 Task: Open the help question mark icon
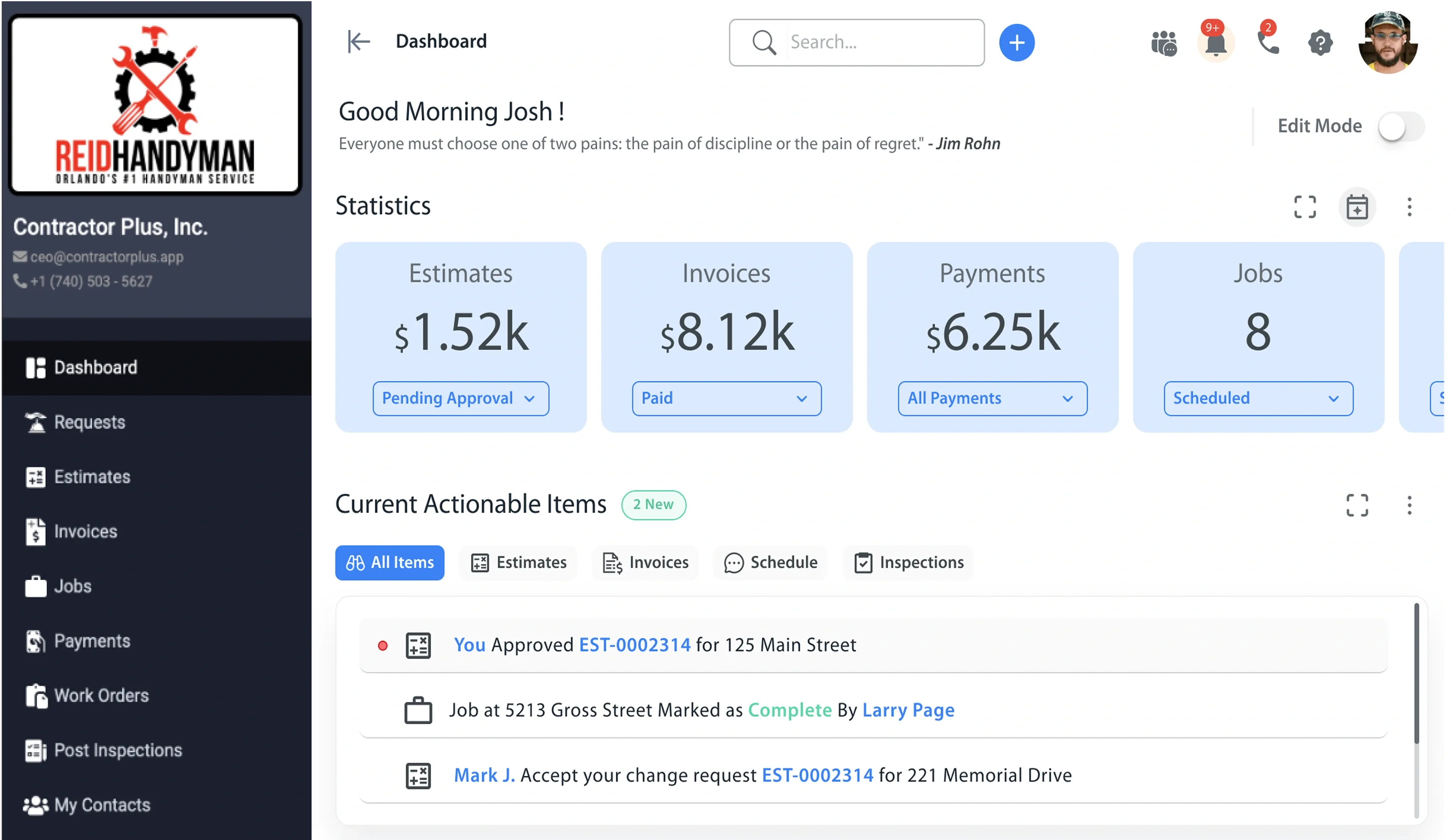[x=1320, y=43]
